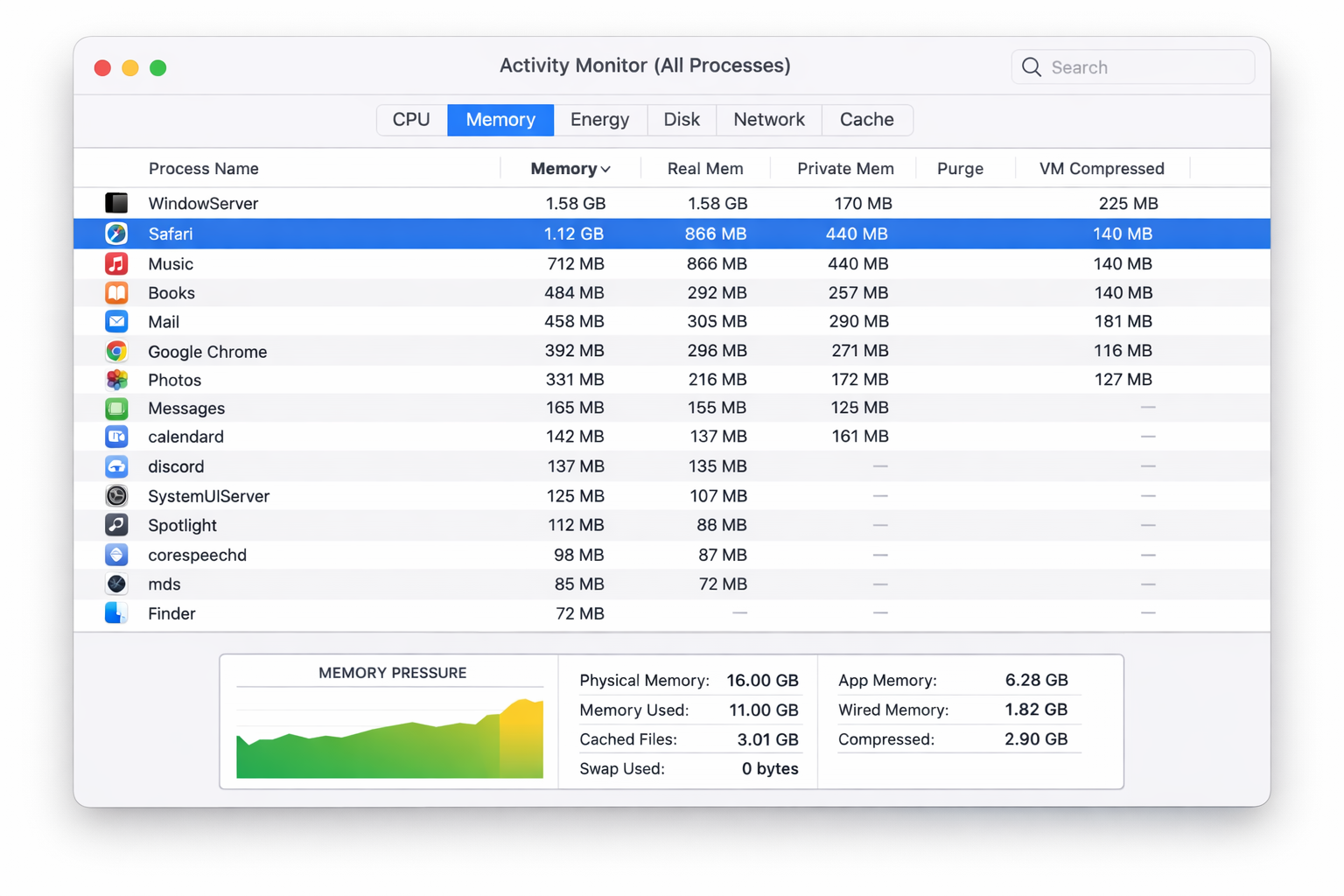This screenshot has width=1344, height=896.
Task: Select the Spotlight process name
Action: 182,525
